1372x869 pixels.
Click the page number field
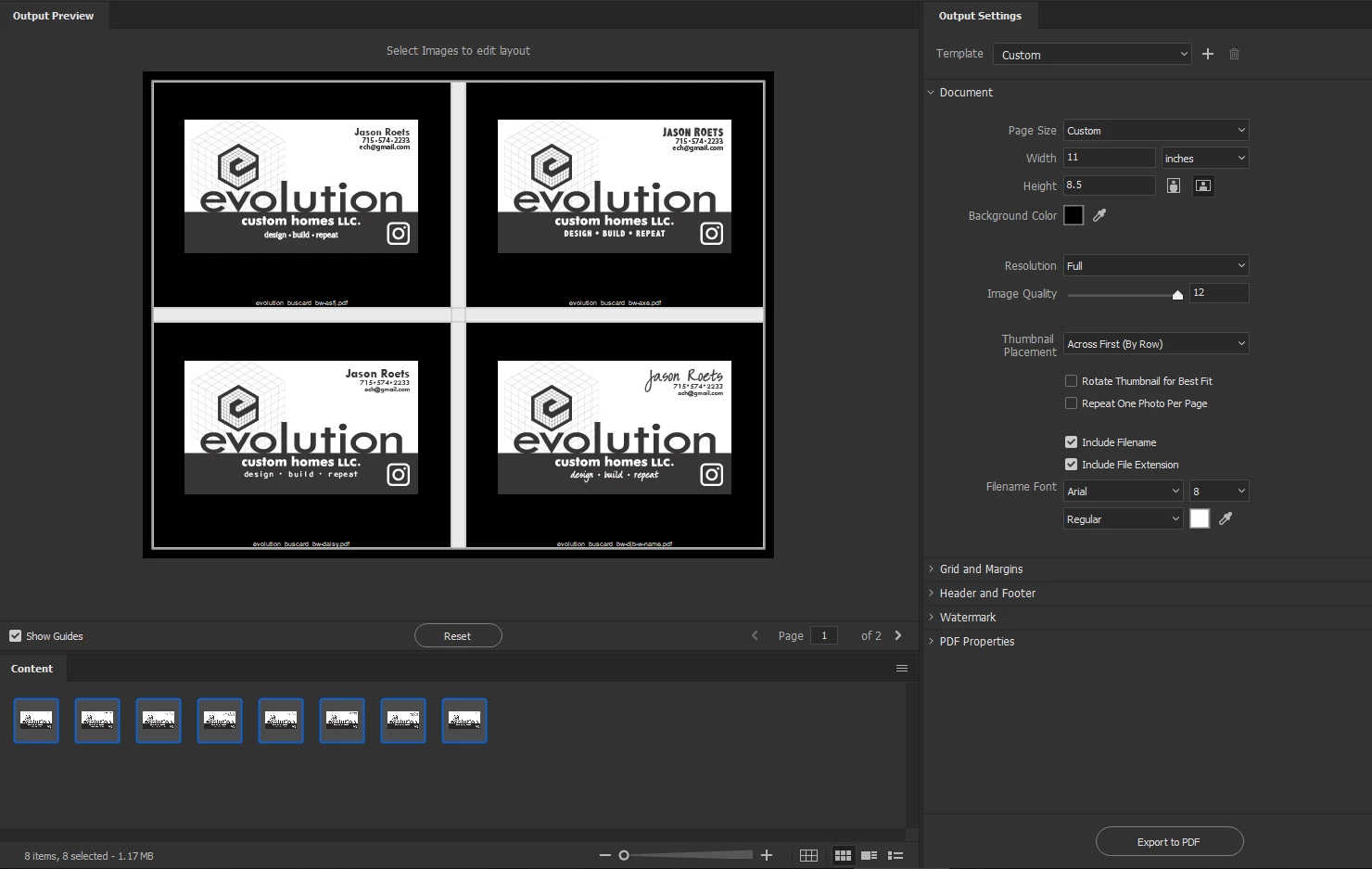(823, 635)
